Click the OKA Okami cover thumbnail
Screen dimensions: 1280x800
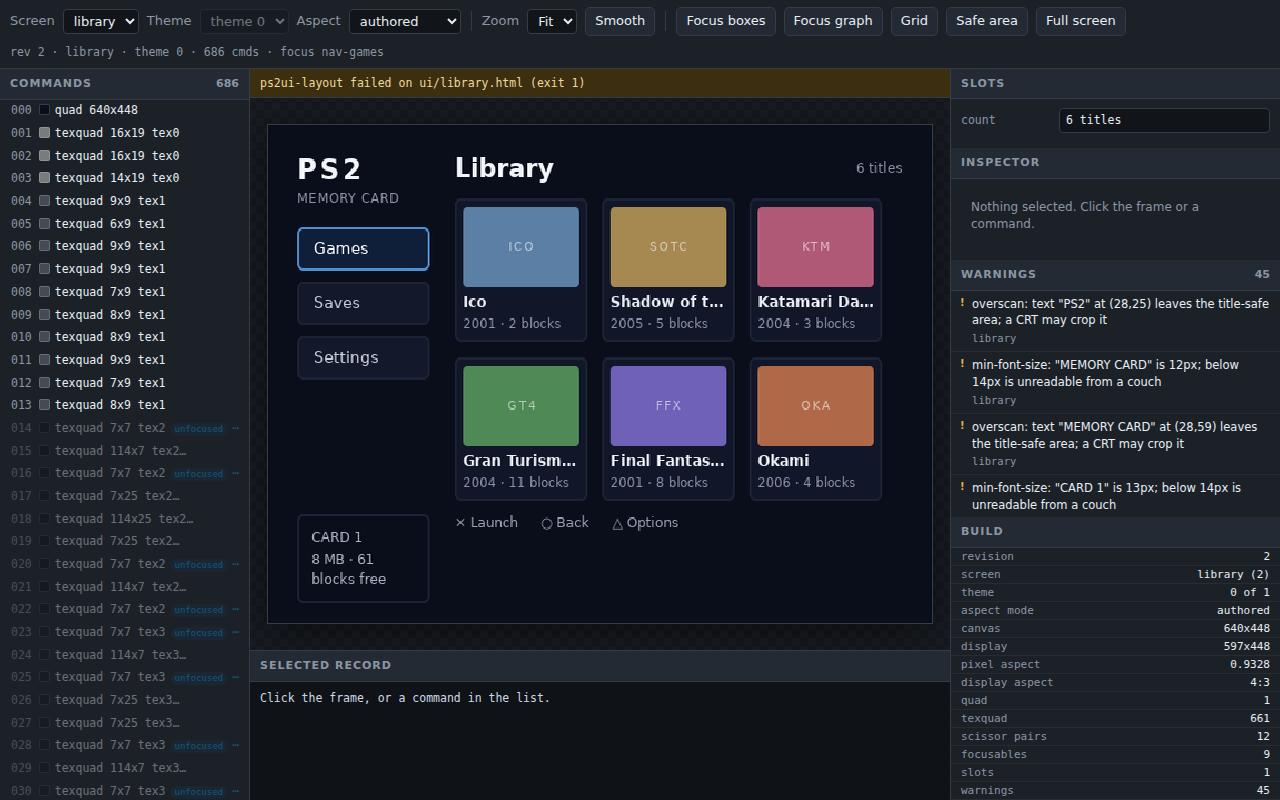tap(816, 406)
